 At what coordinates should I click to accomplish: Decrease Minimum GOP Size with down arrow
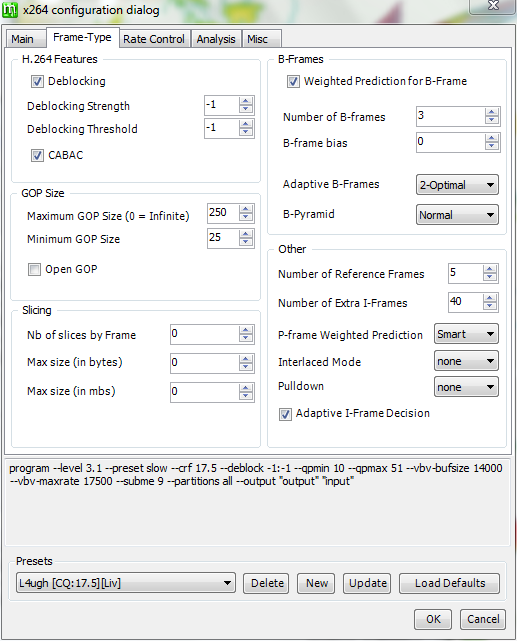[246, 242]
